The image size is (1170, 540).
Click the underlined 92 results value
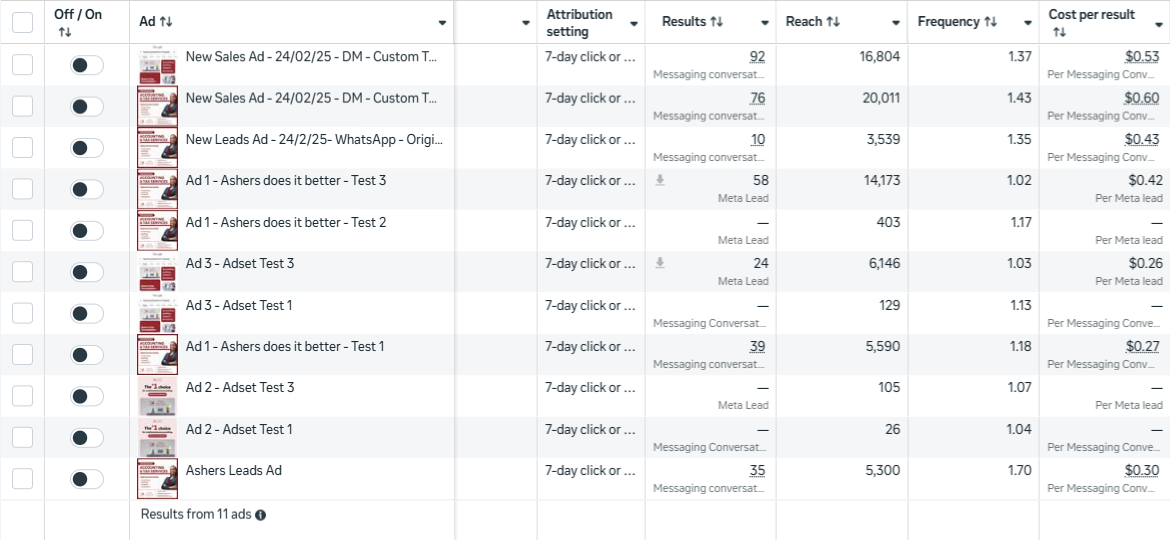point(756,57)
